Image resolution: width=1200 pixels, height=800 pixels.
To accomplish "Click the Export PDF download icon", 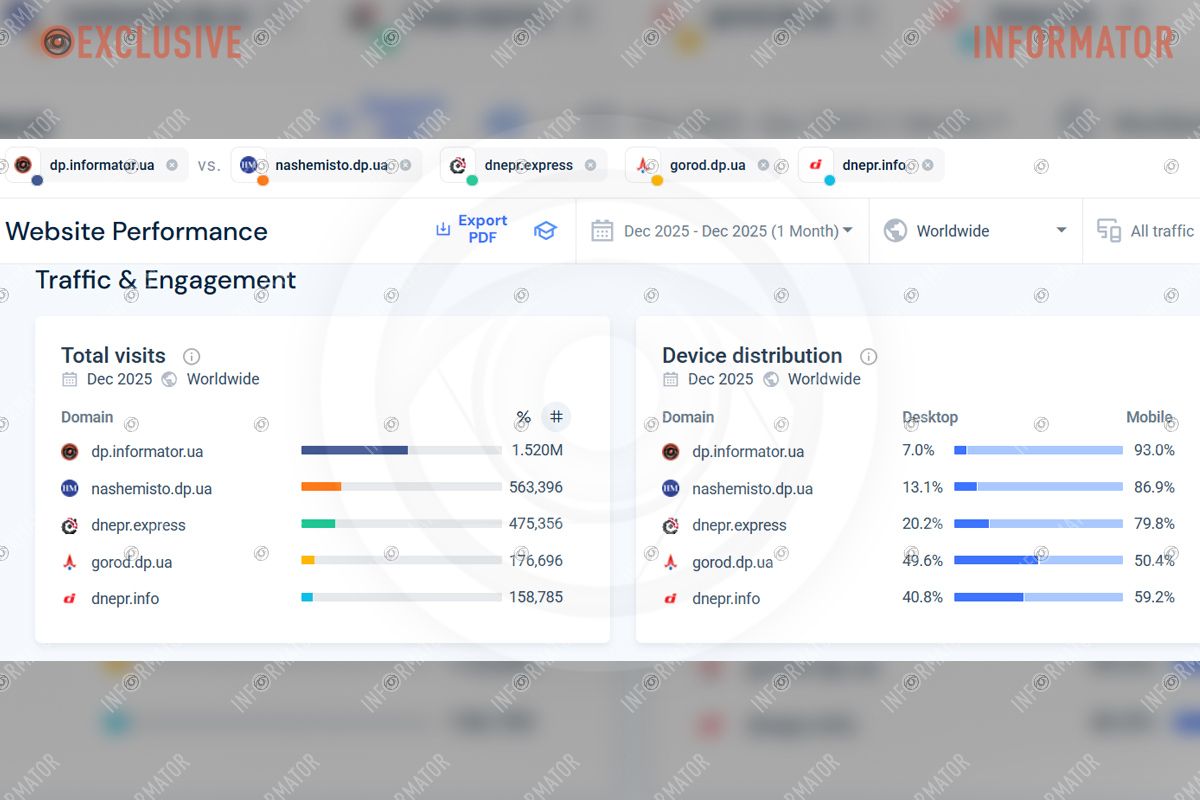I will click(x=444, y=228).
